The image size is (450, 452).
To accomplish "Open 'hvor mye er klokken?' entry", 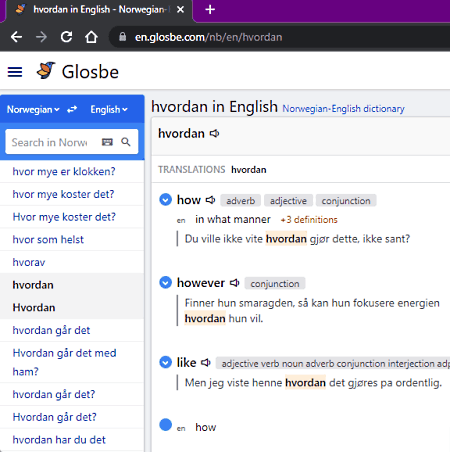I will (x=64, y=171).
